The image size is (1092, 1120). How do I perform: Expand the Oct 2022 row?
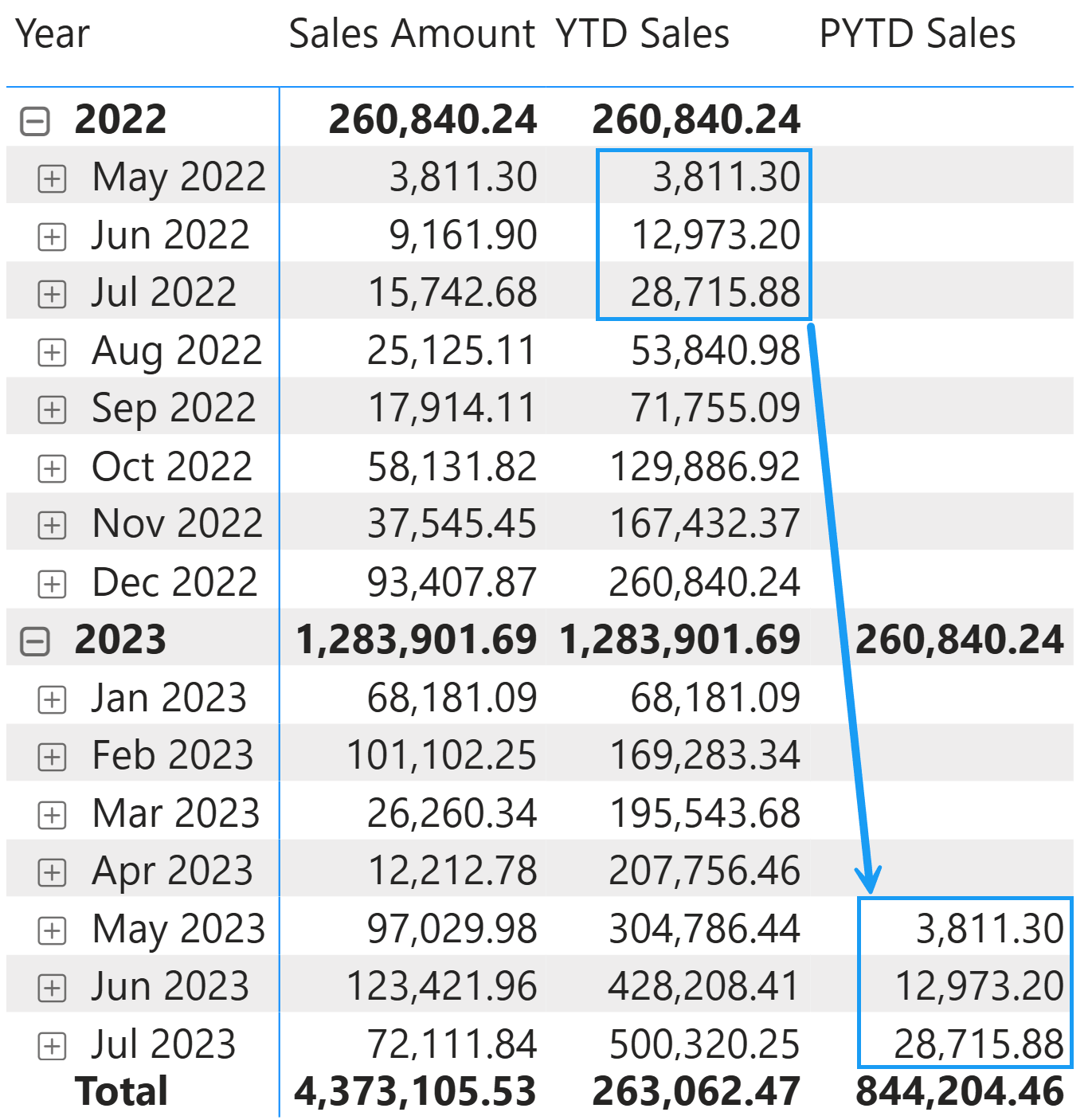pyautogui.click(x=52, y=468)
